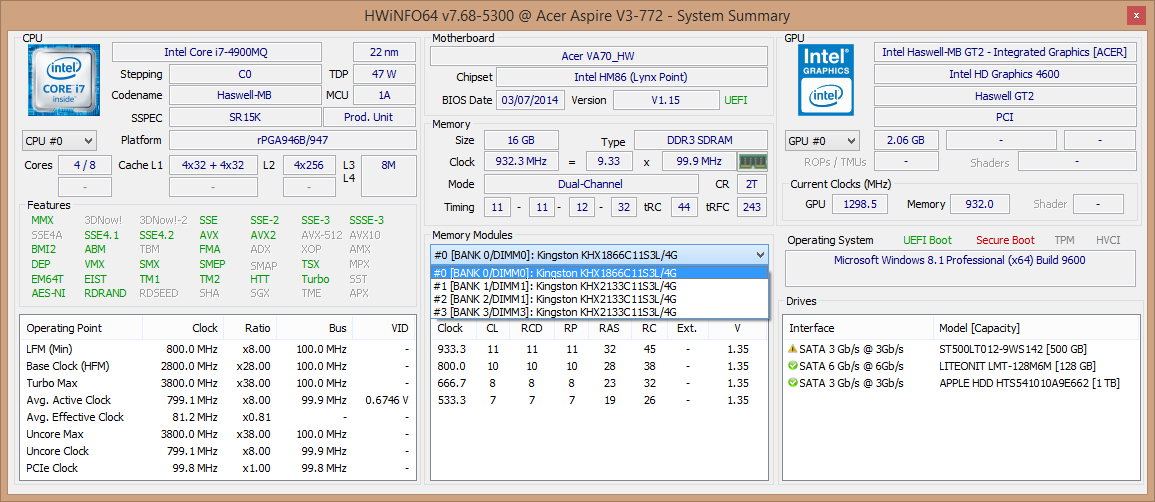Image resolution: width=1155 pixels, height=502 pixels.
Task: Click the Turbo feature label
Action: pyautogui.click(x=315, y=279)
